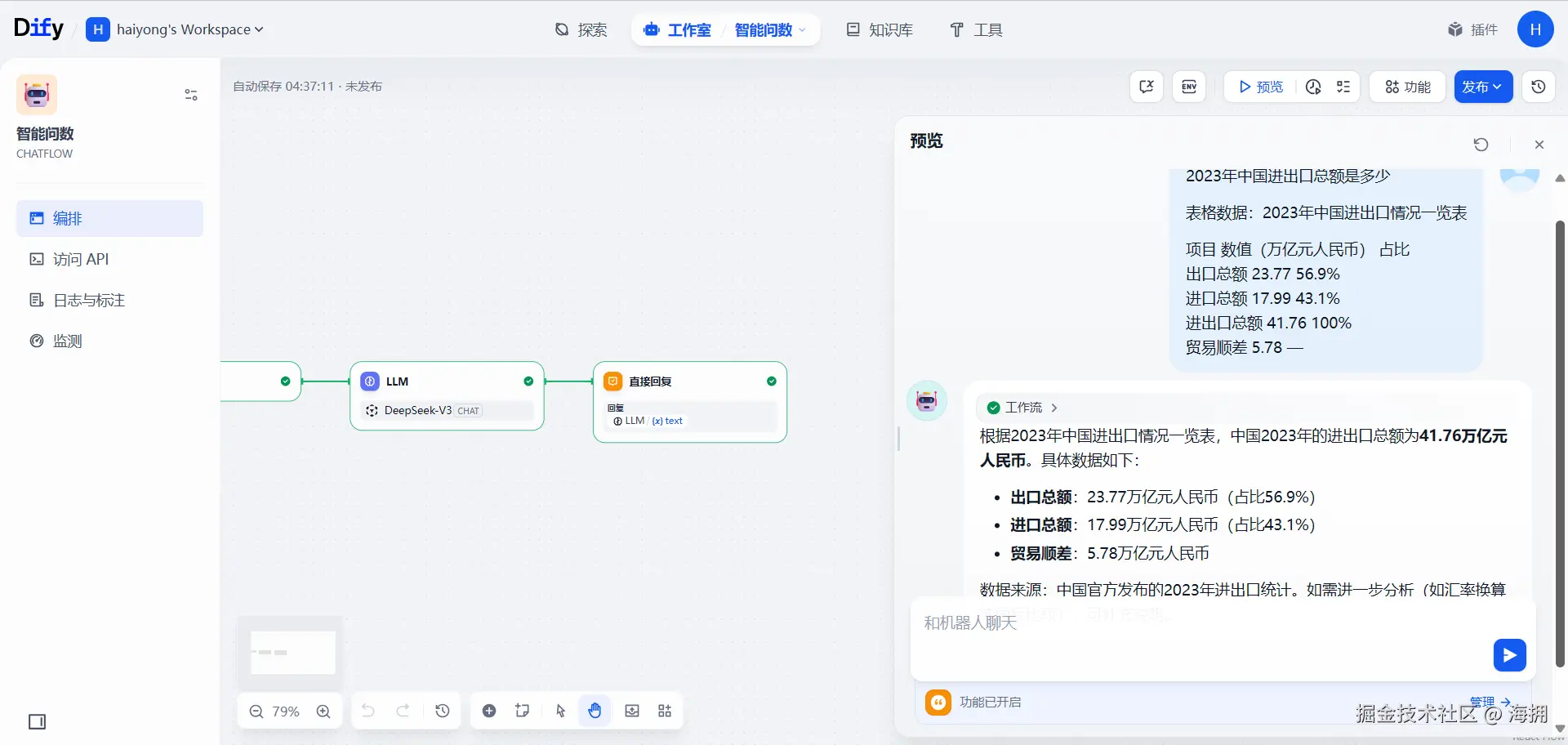Click the bot avatar in chat
The height and width of the screenshot is (745, 1568).
pyautogui.click(x=927, y=400)
